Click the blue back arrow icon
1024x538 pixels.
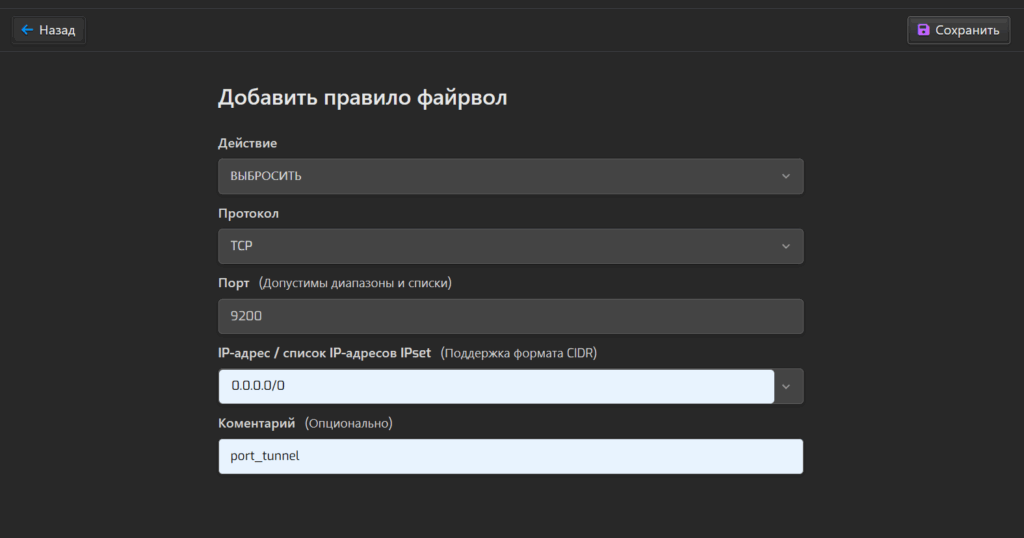tap(27, 30)
